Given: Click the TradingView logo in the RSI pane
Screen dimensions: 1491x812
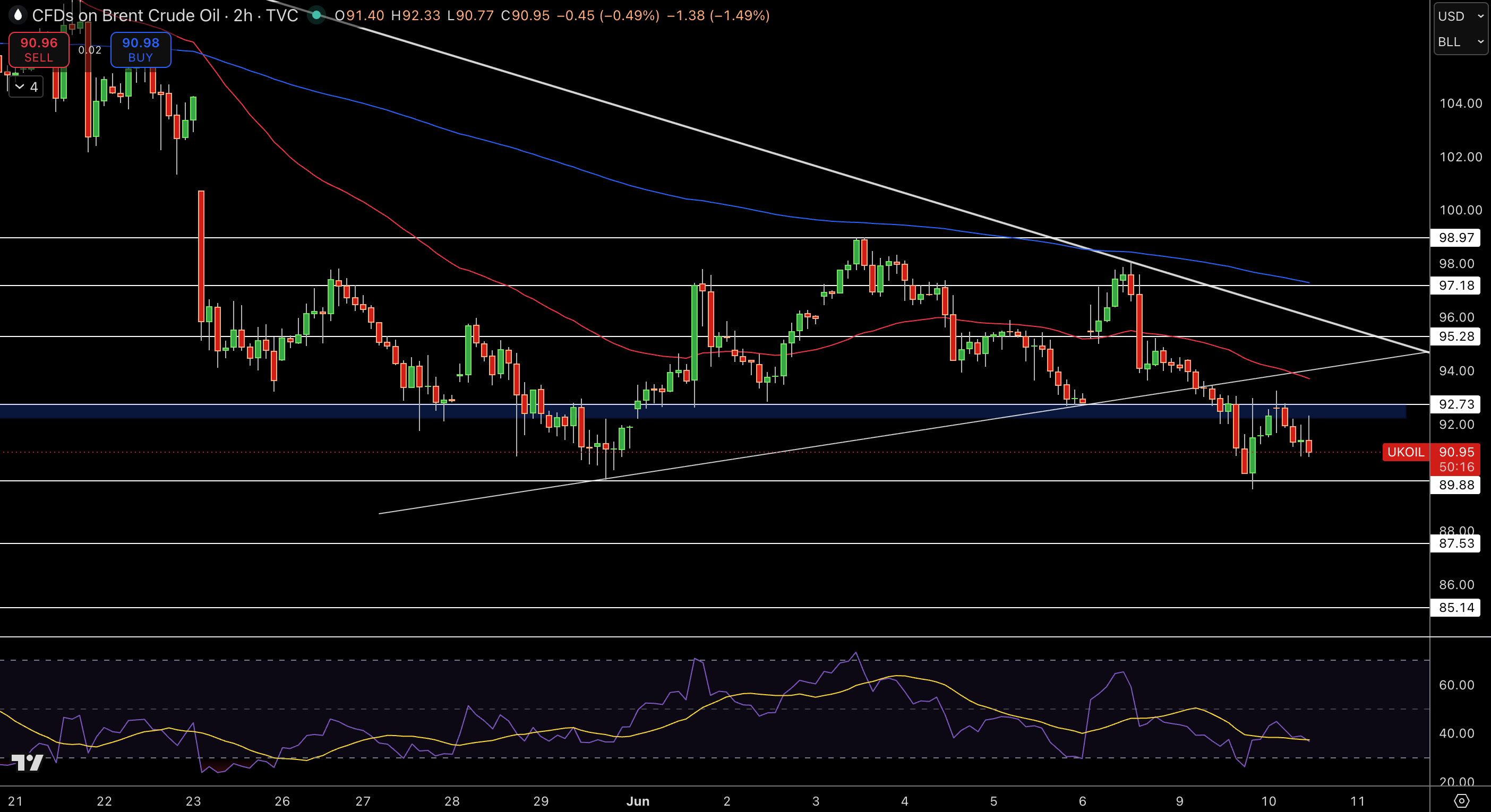Looking at the screenshot, I should tap(27, 763).
